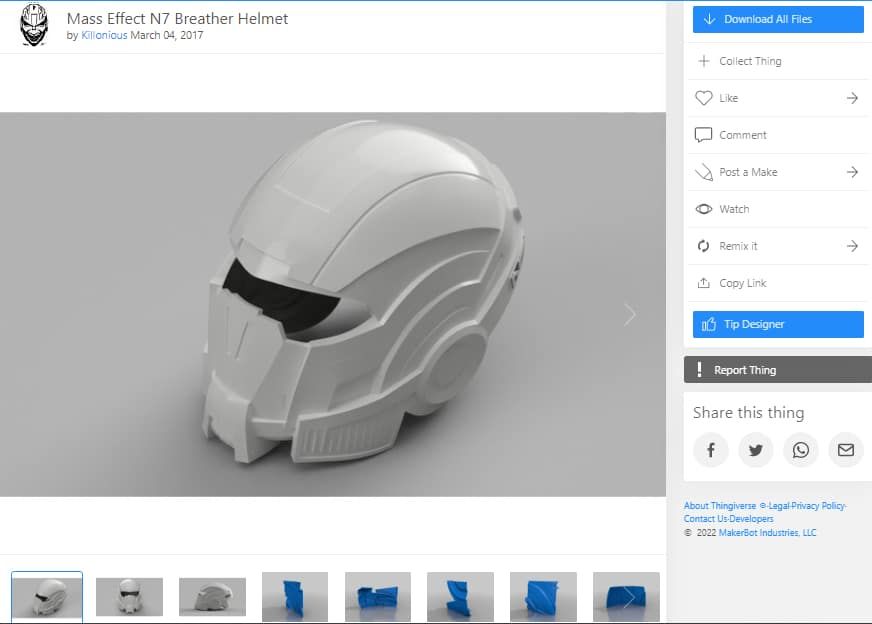Expand the Like action chevron
Viewport: 872px width, 624px height.
click(851, 98)
